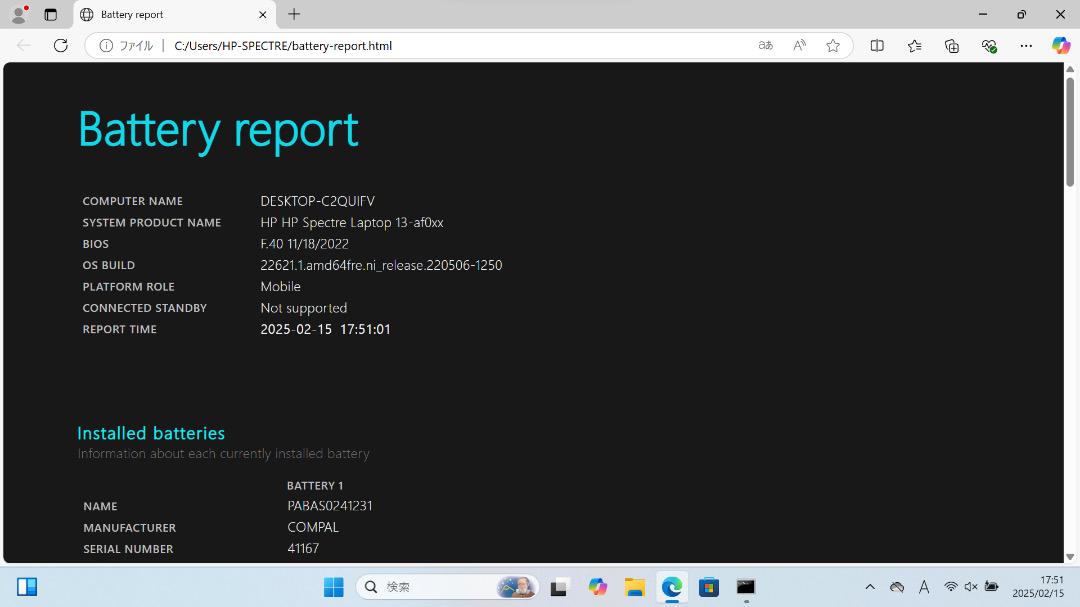Viewport: 1080px width, 607px height.
Task: Show hidden icons tray chevron
Action: point(870,587)
